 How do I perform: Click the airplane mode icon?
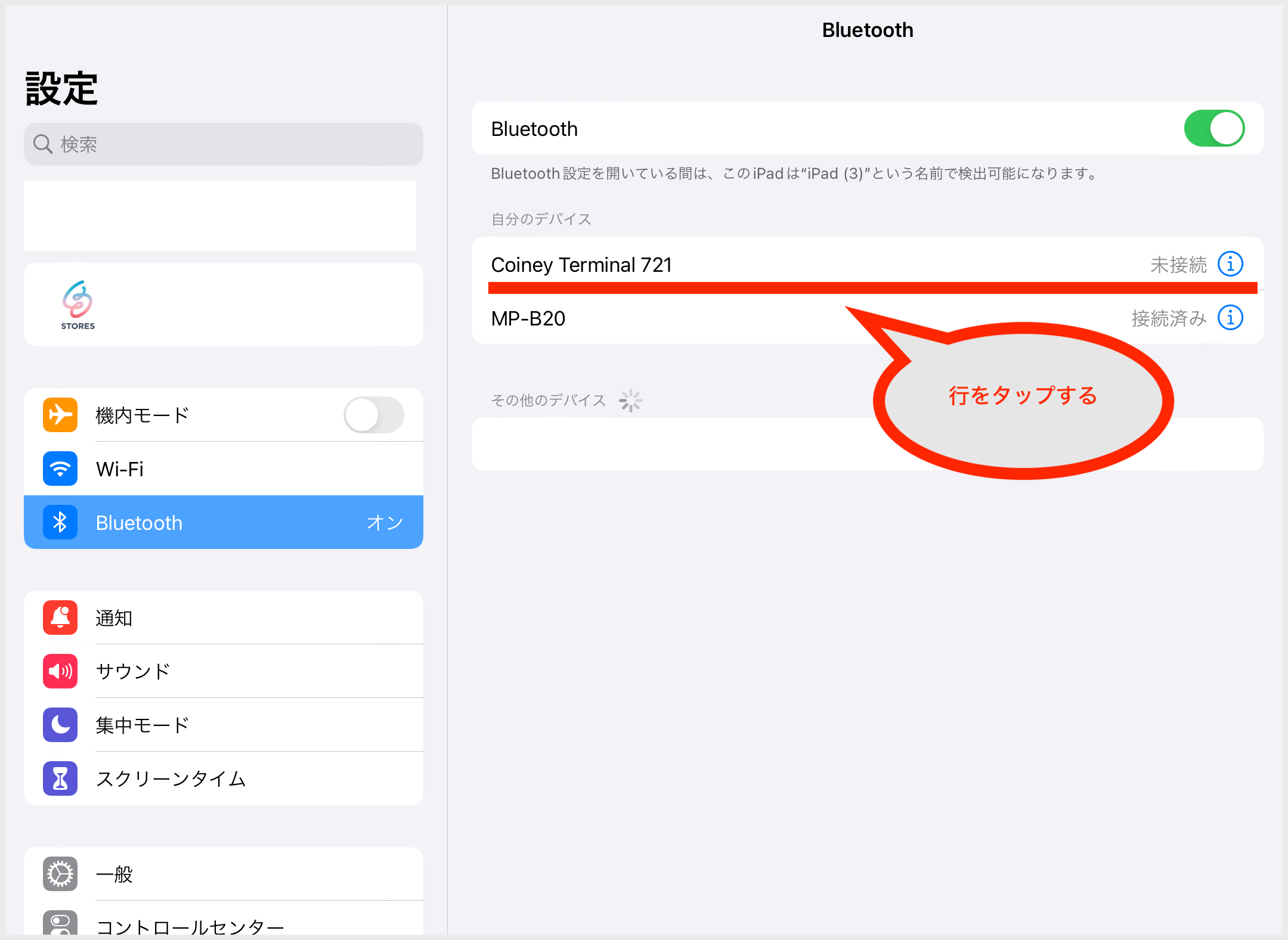click(60, 414)
